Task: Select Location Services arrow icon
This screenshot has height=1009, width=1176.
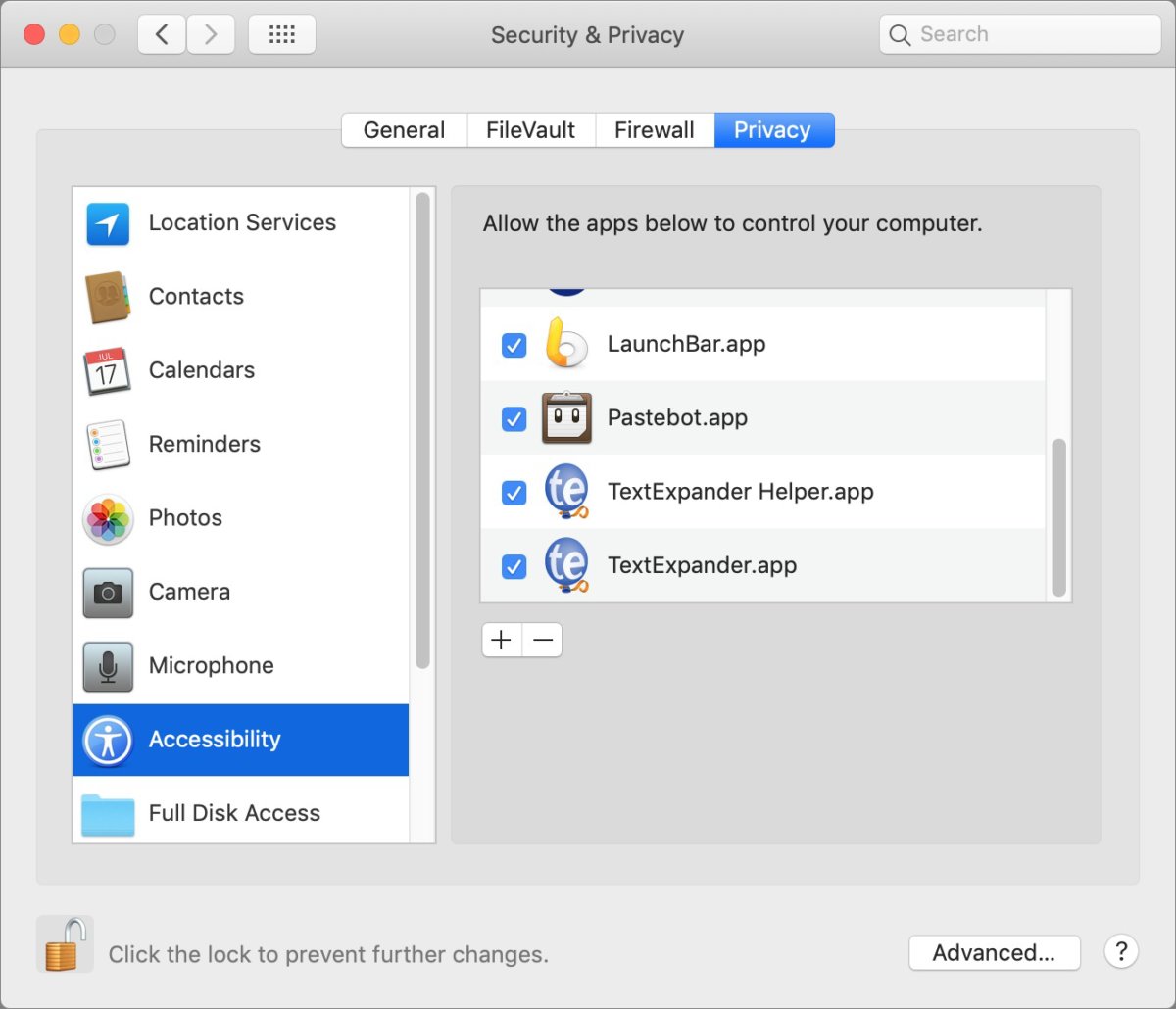Action: pyautogui.click(x=108, y=223)
